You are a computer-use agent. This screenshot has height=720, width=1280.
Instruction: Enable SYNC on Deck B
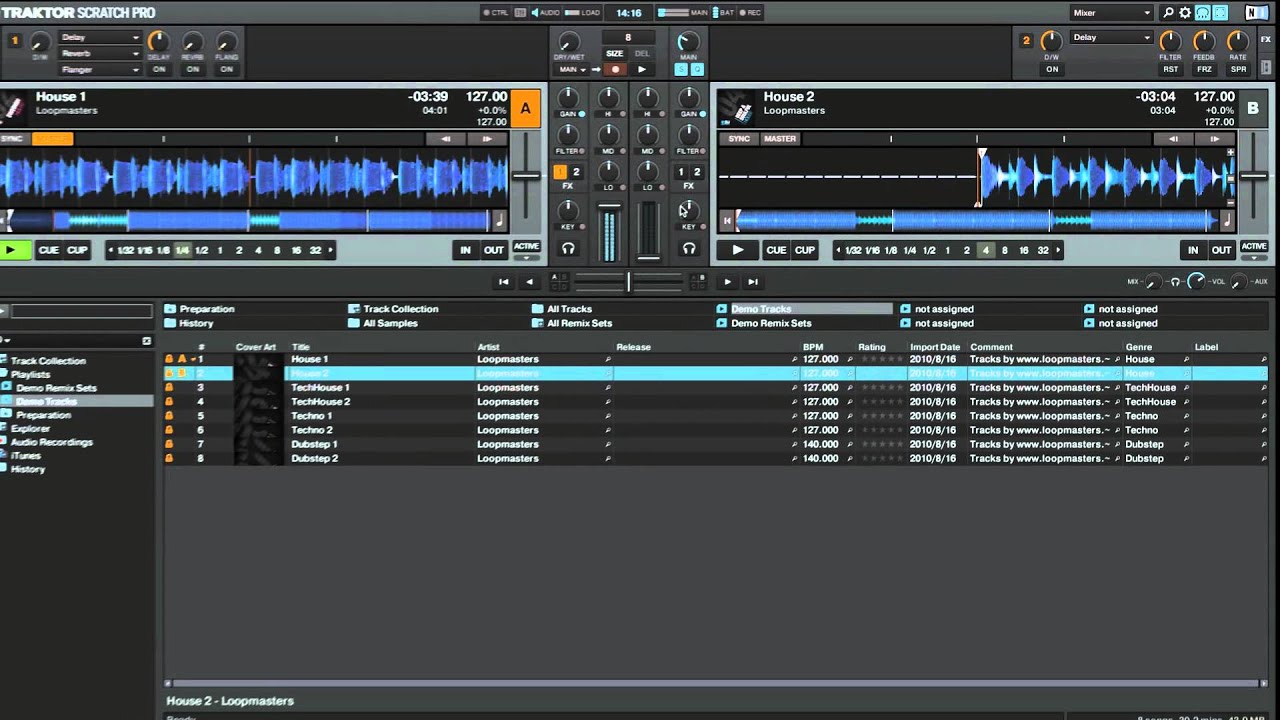coord(739,139)
